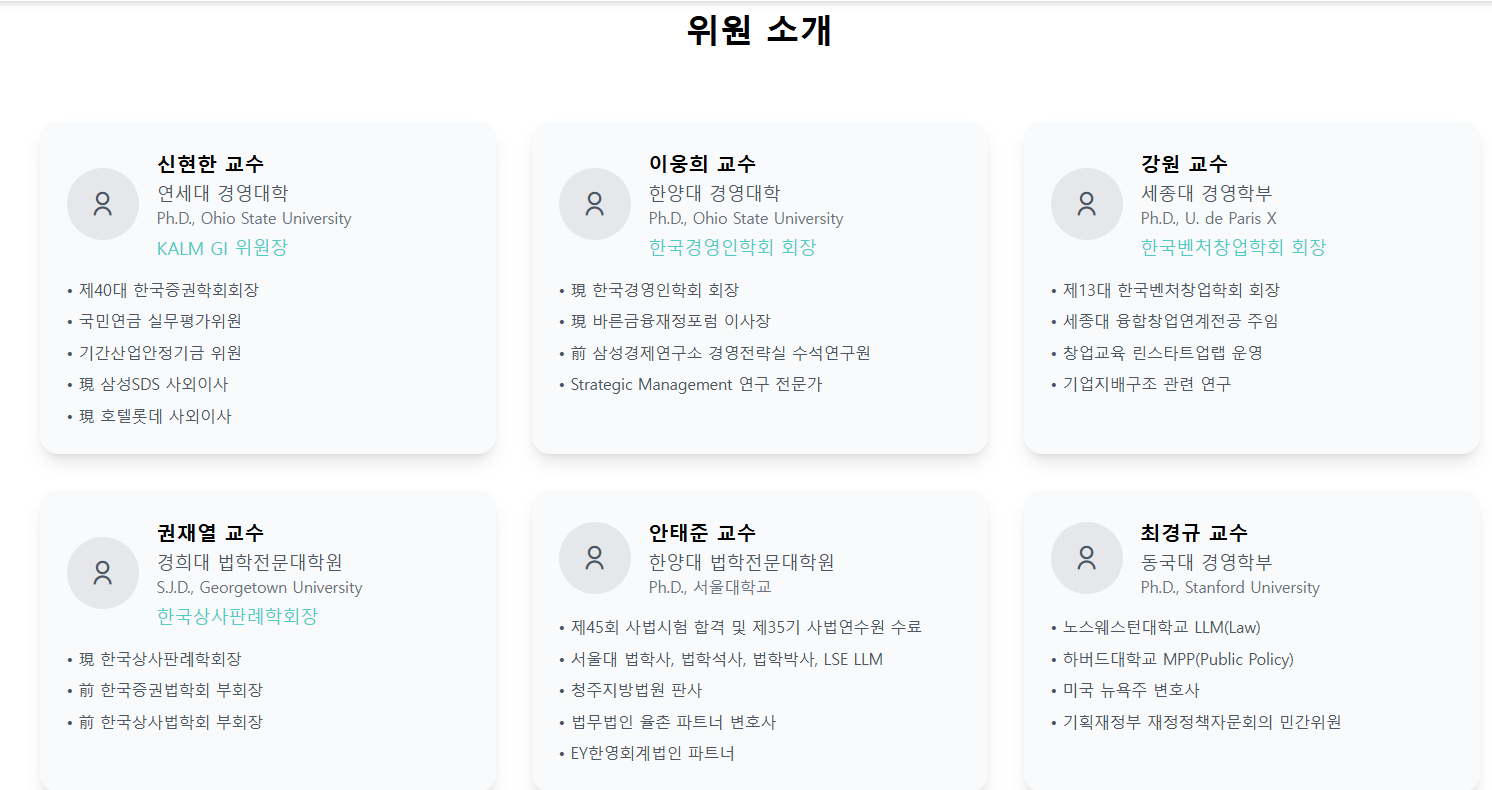Click the name 안태준 교수
The image size is (1492, 790).
point(703,533)
